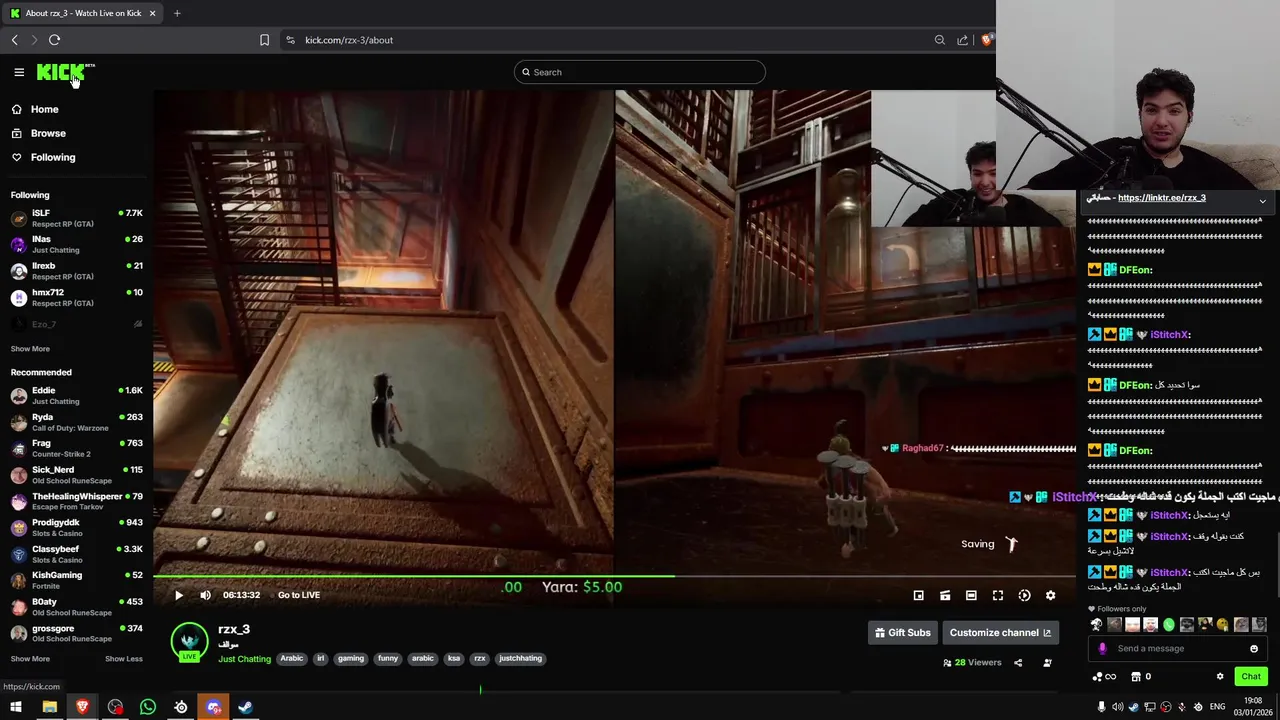Toggle theater mode in player
This screenshot has height=720, width=1280.
point(971,595)
